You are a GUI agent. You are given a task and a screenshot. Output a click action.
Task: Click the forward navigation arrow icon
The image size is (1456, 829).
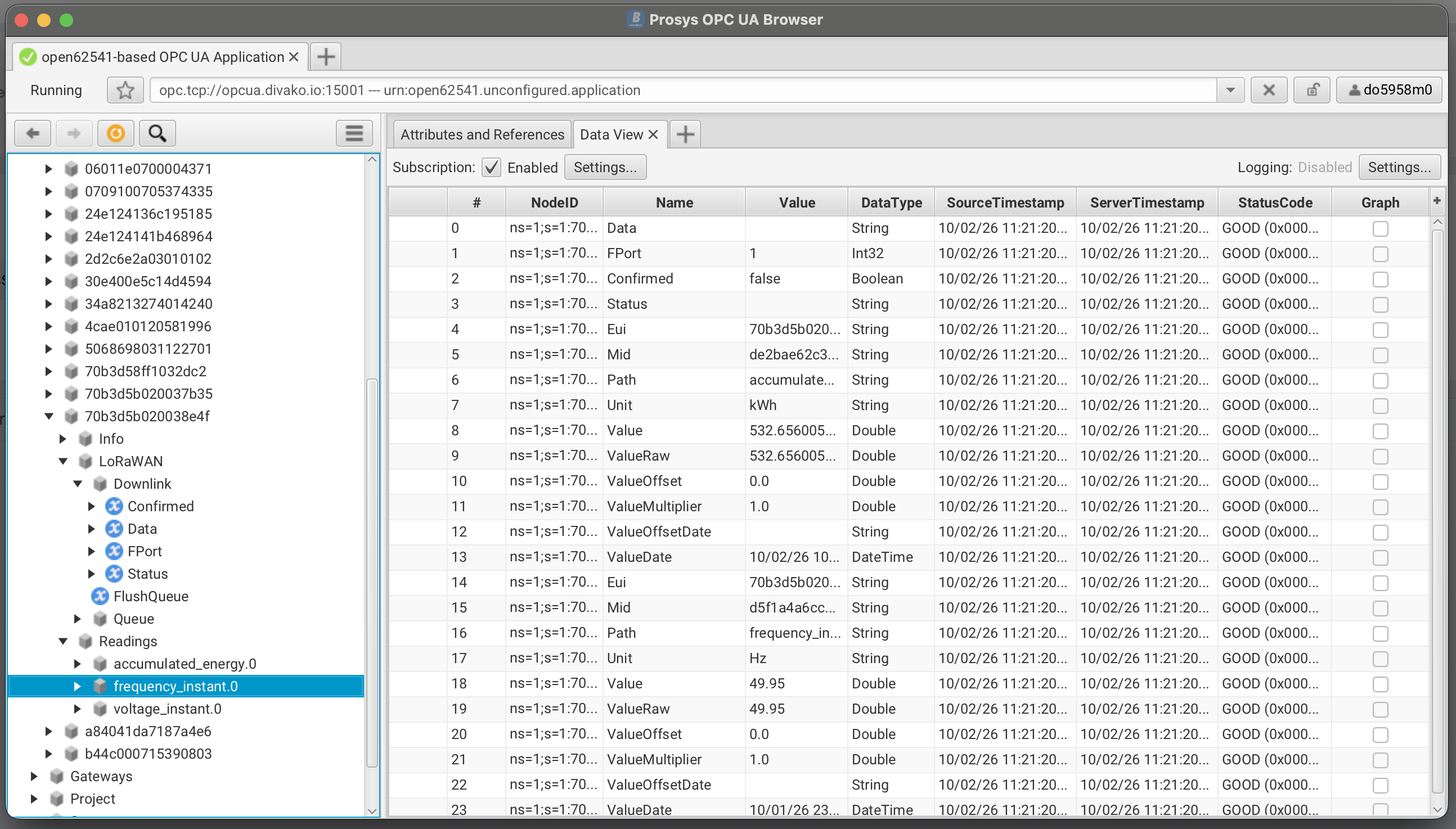[74, 133]
